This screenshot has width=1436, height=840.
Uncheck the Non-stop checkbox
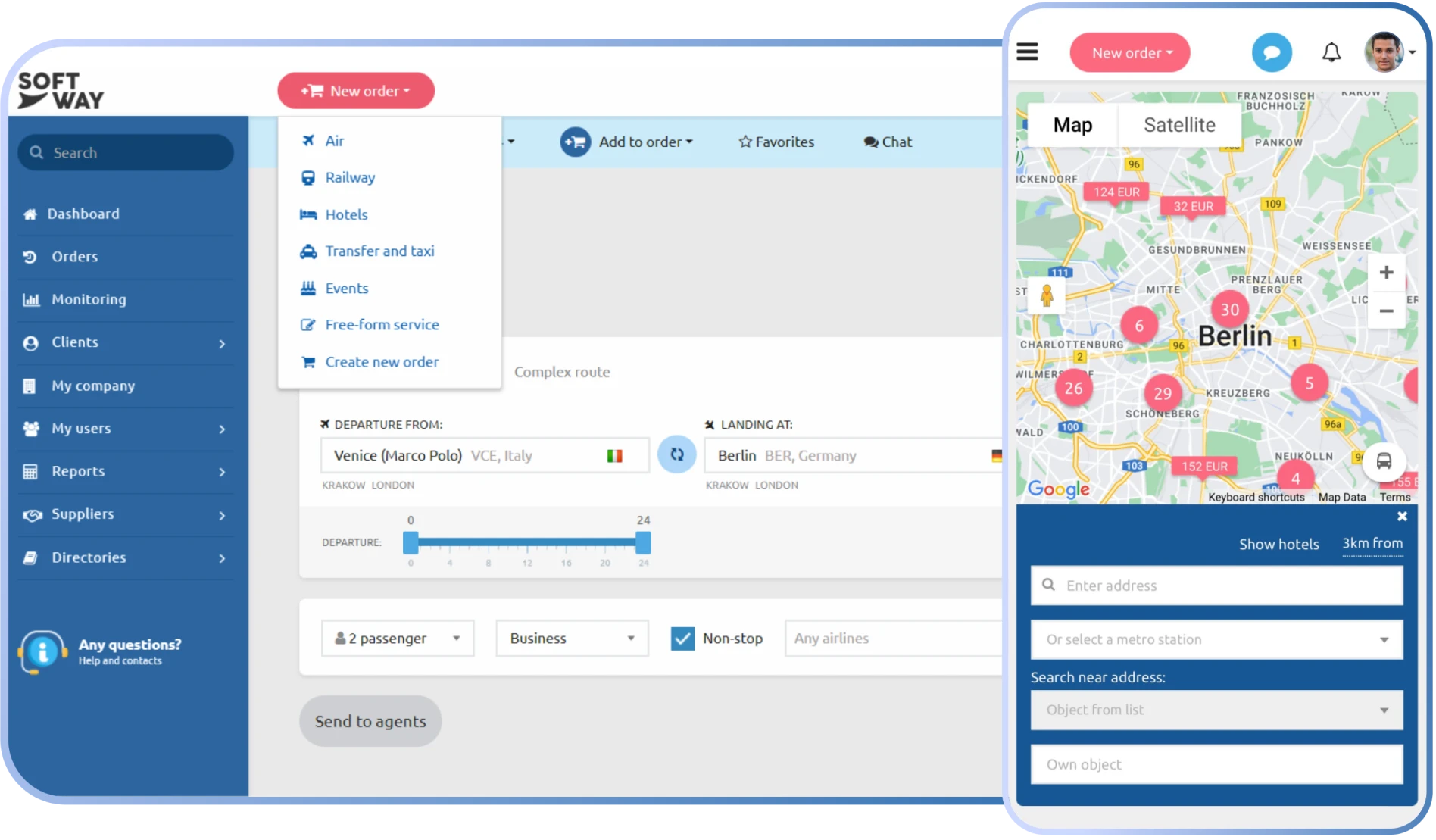coord(682,639)
